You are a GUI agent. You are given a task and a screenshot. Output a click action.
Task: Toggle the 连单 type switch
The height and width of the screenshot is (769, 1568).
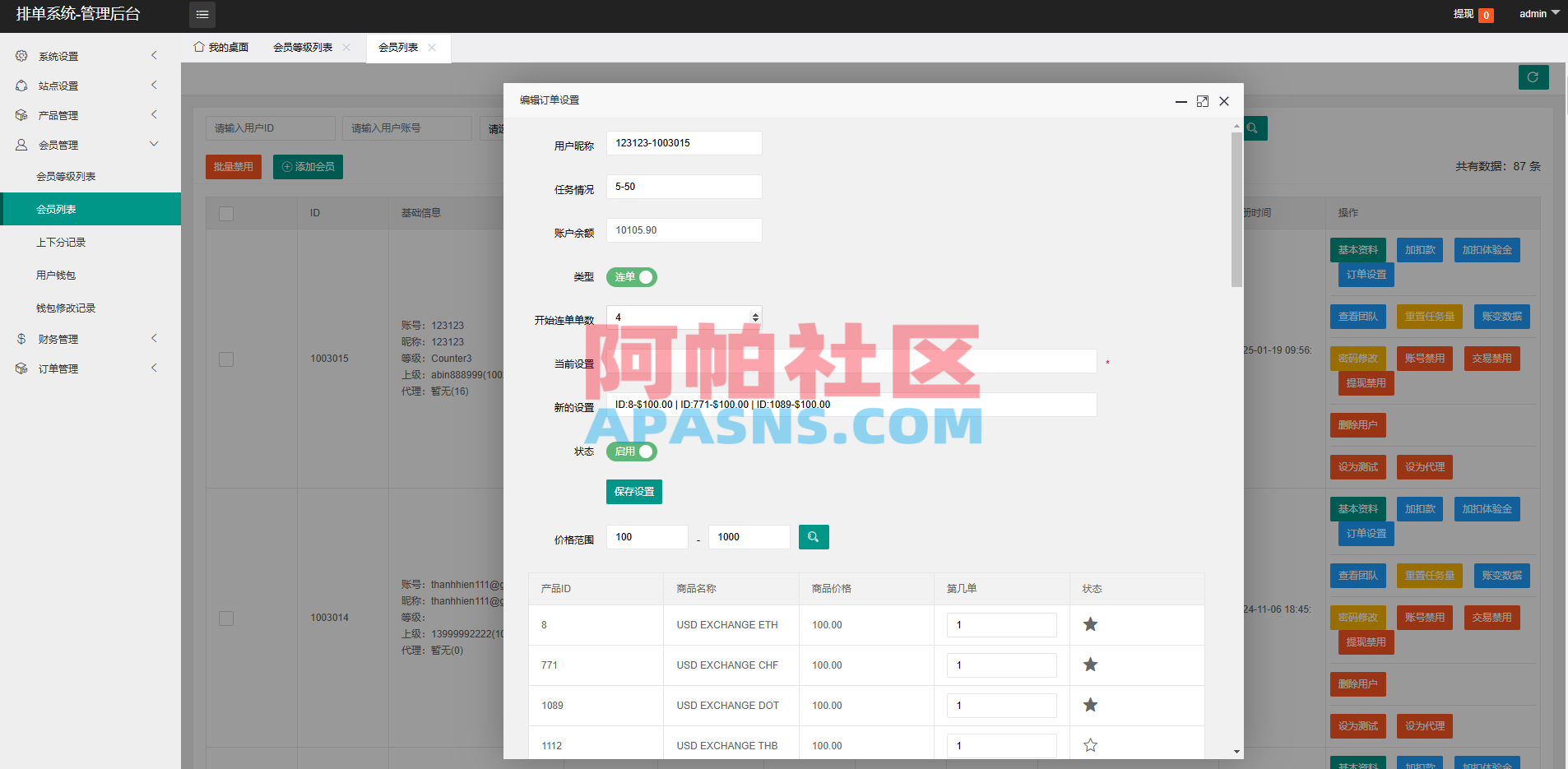(x=631, y=277)
